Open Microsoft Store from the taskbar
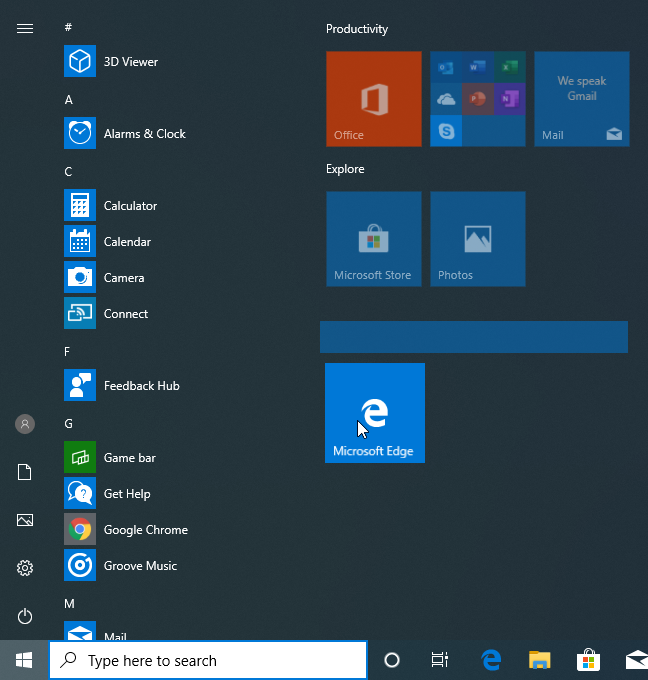The height and width of the screenshot is (680, 648). (x=588, y=660)
